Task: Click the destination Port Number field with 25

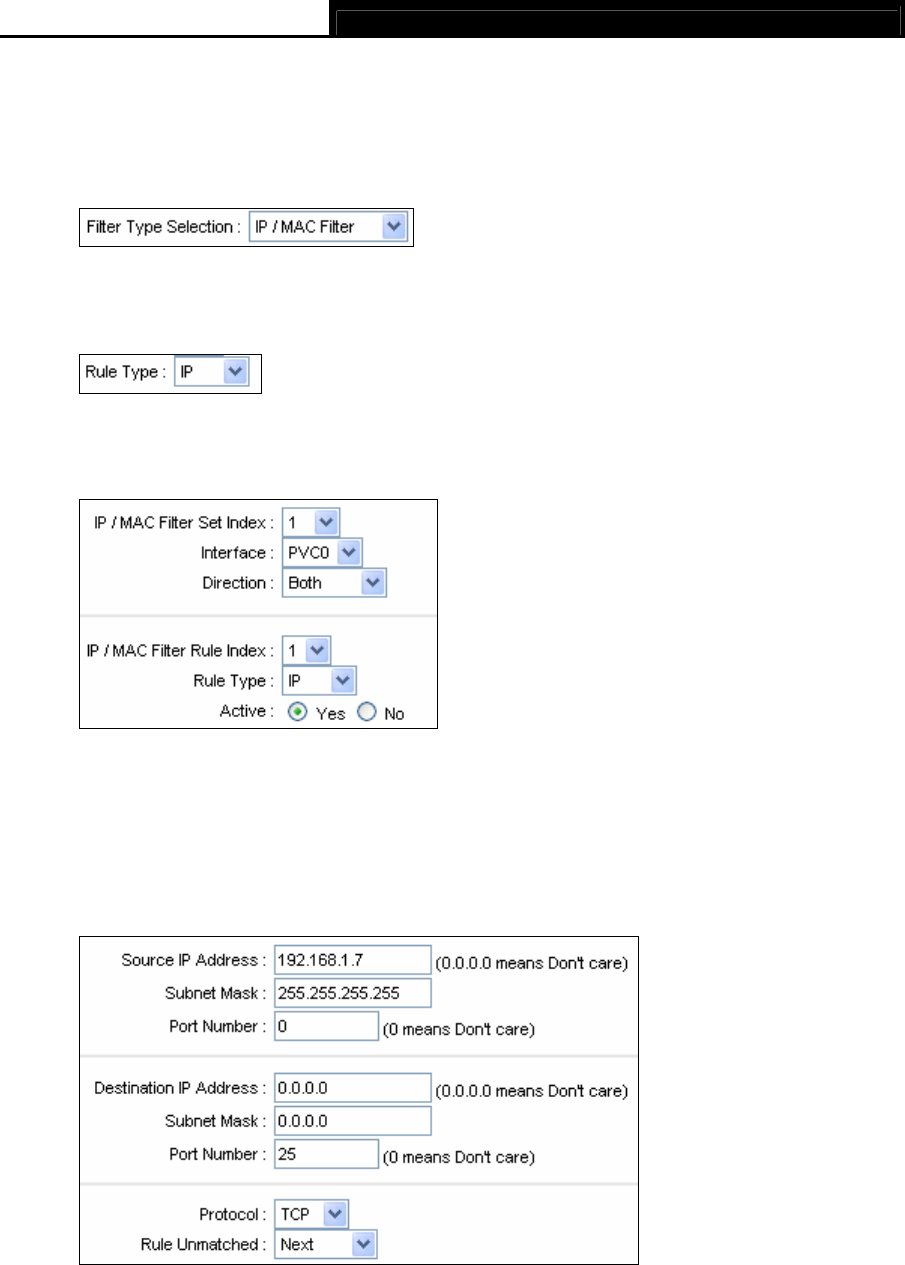Action: point(326,1153)
